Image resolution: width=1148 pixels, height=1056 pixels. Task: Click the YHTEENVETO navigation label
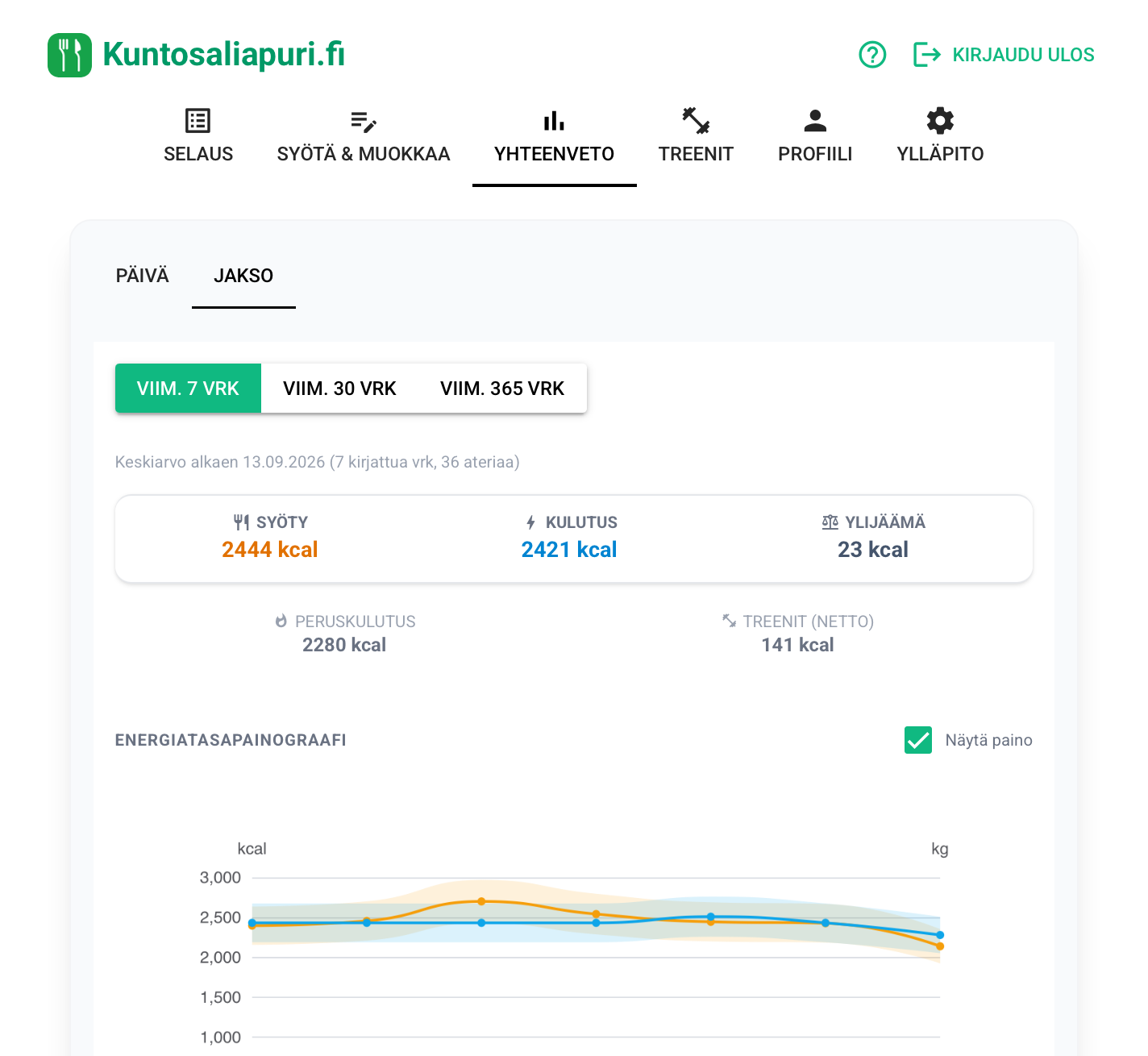tap(554, 154)
